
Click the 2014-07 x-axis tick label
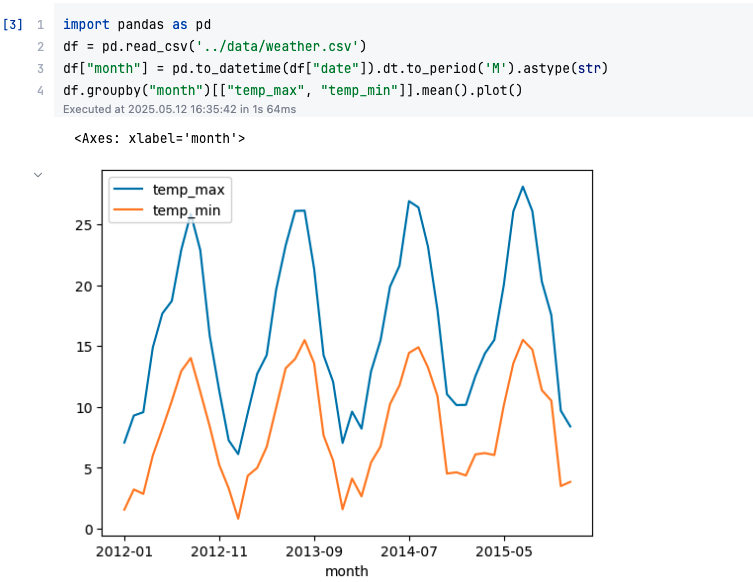coord(409,551)
